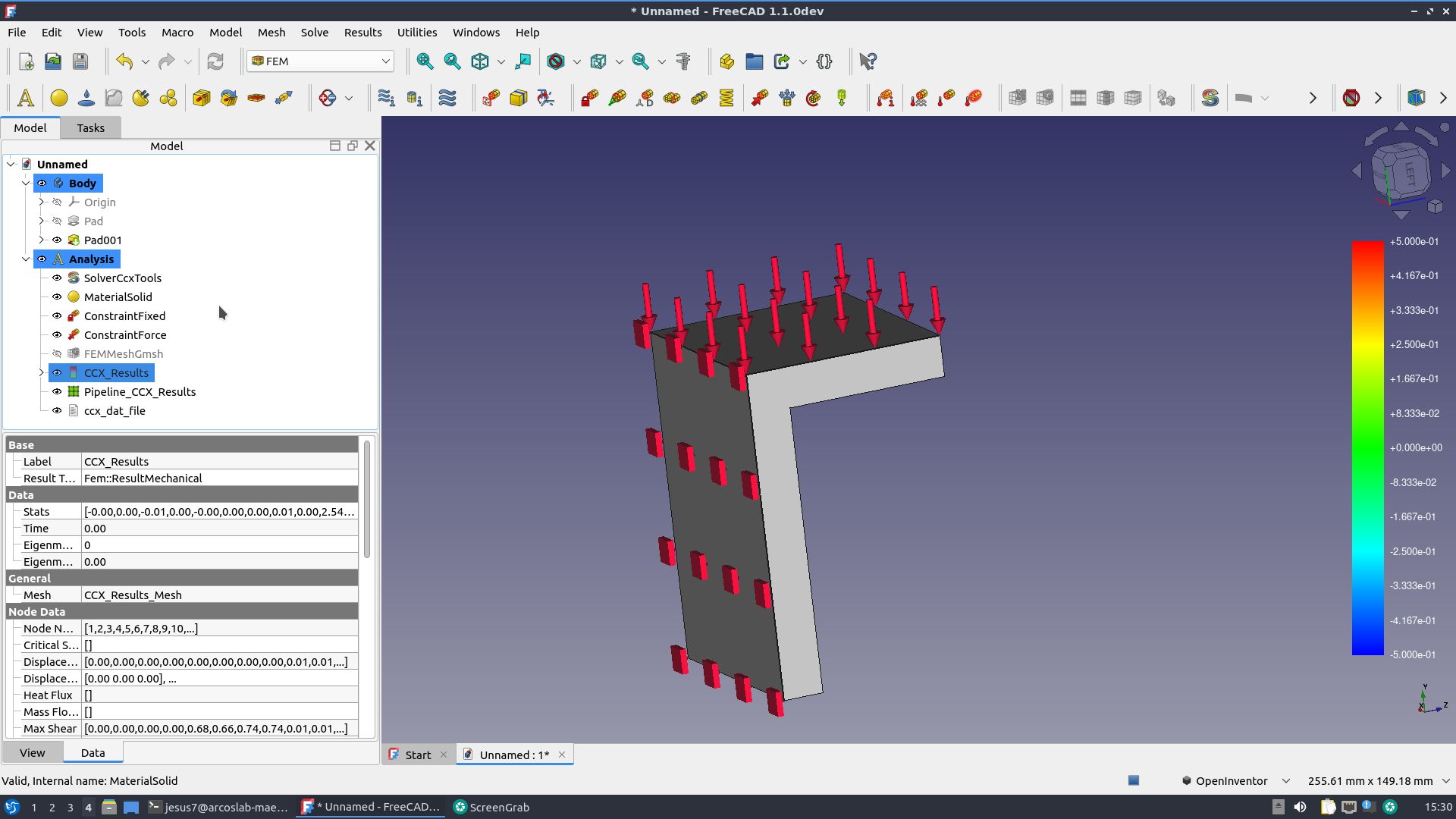Hide ConstraintForce via eye icon
This screenshot has width=1456, height=819.
coord(57,335)
